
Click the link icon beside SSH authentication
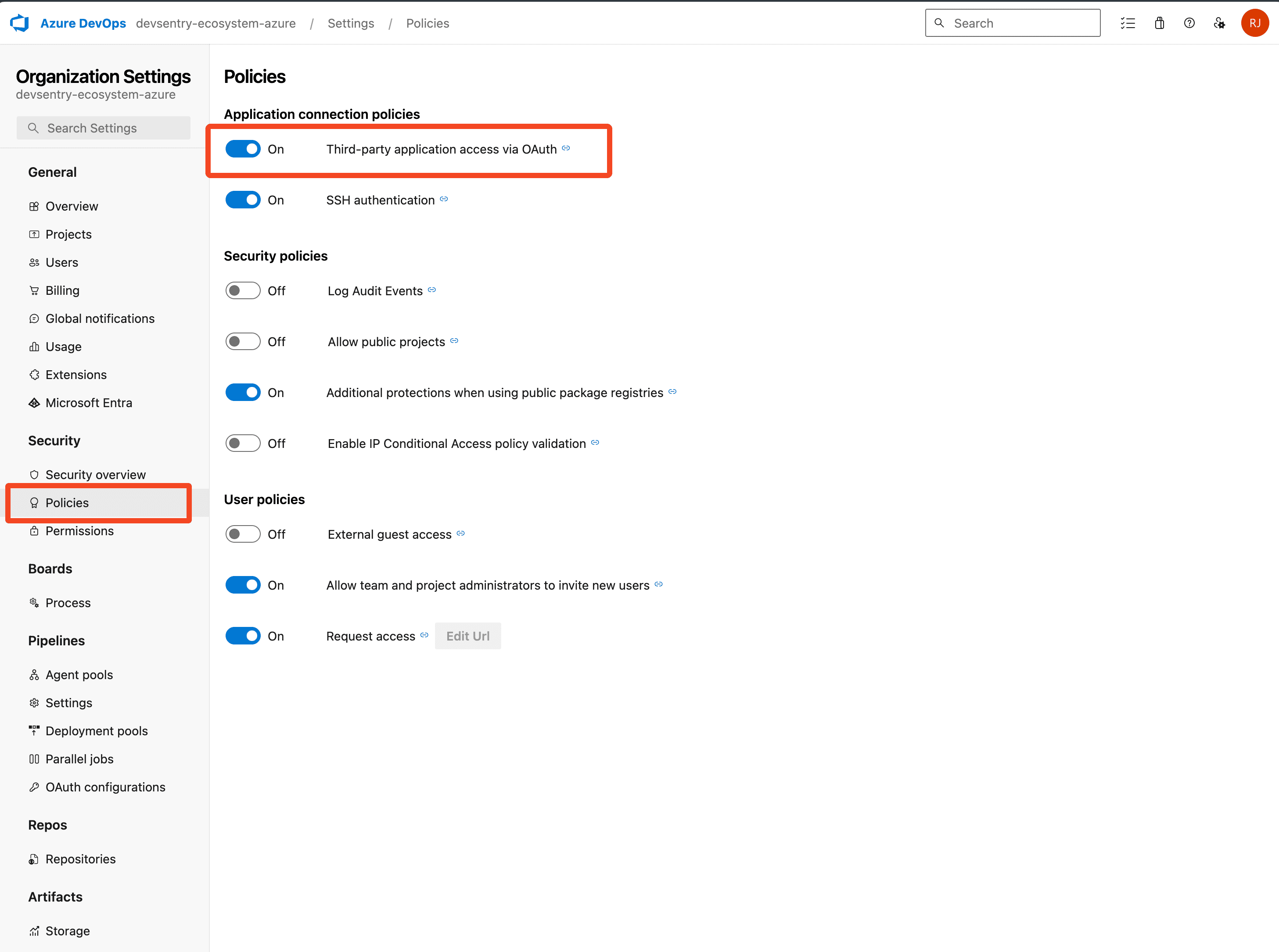(444, 199)
